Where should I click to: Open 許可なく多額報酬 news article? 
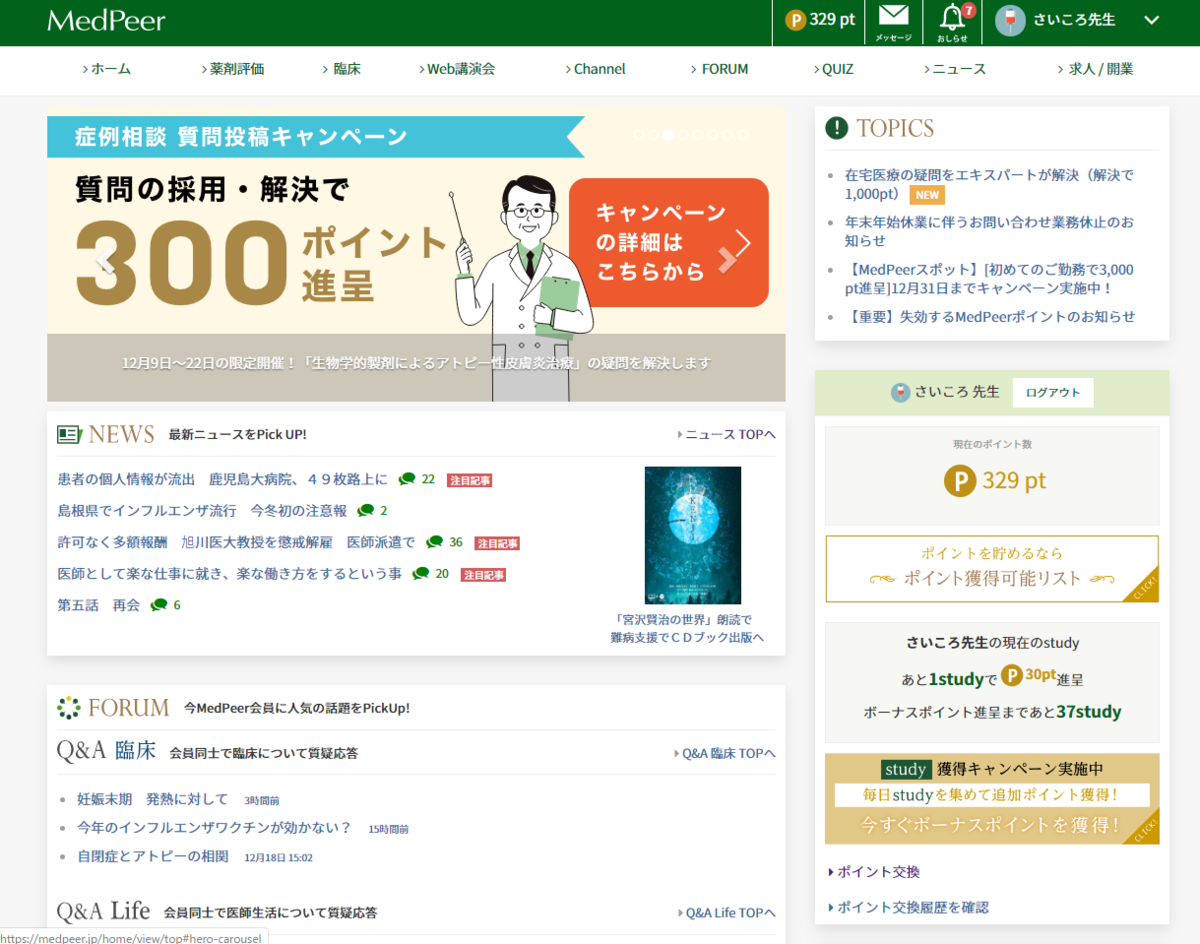point(236,543)
